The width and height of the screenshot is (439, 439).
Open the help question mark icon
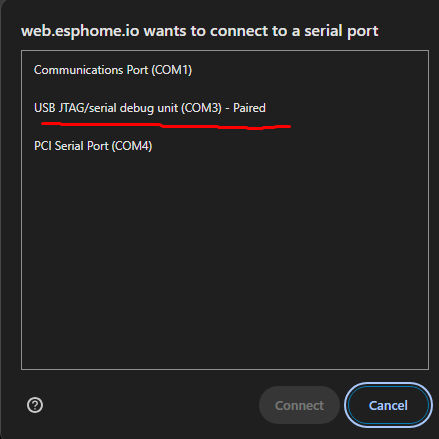(35, 405)
